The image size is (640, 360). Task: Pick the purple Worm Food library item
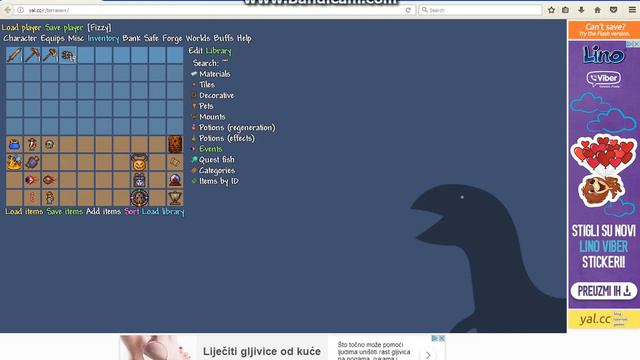point(32,162)
